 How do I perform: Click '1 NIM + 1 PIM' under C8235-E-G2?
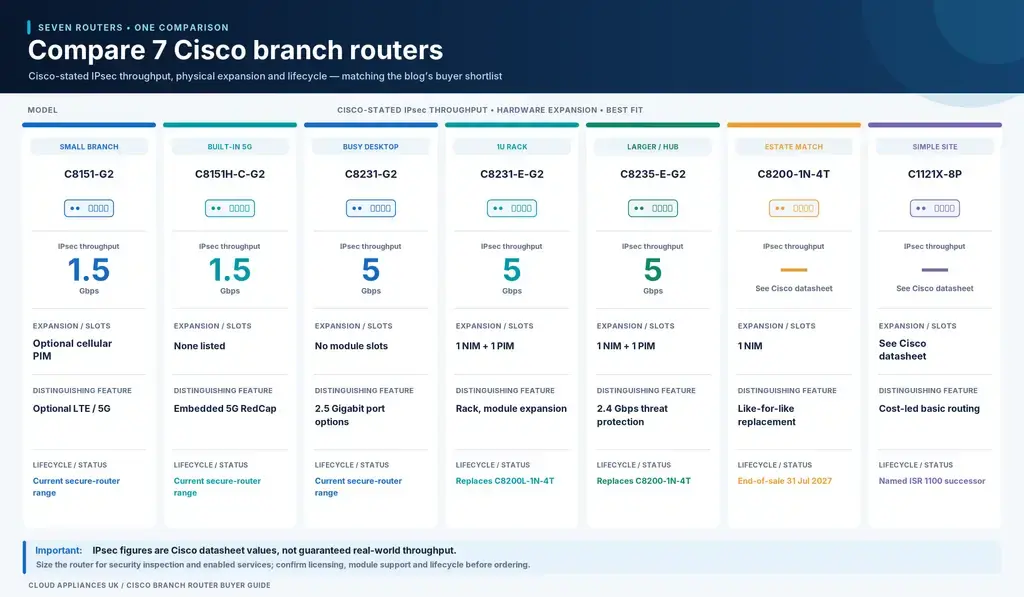[626, 346]
